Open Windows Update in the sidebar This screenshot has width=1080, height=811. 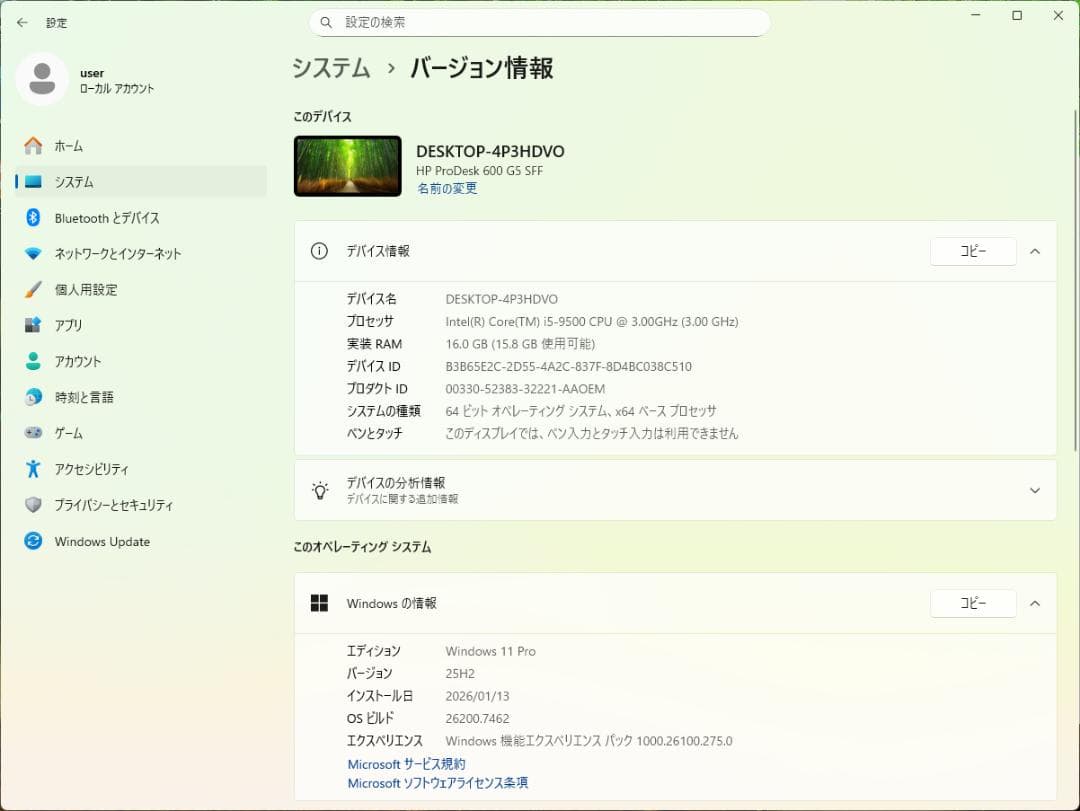click(101, 542)
